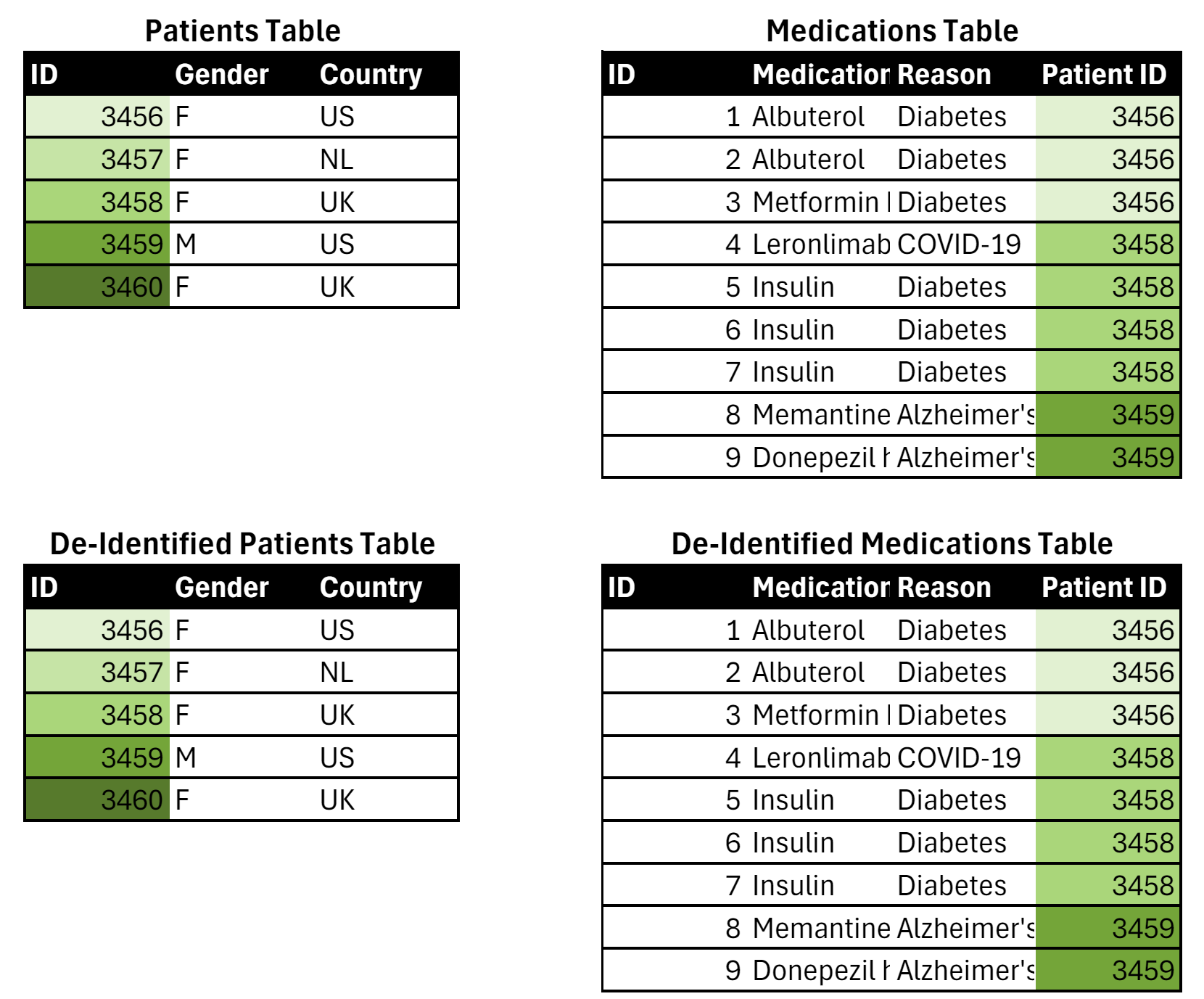Click Reason header in original Medications Table

point(944,75)
